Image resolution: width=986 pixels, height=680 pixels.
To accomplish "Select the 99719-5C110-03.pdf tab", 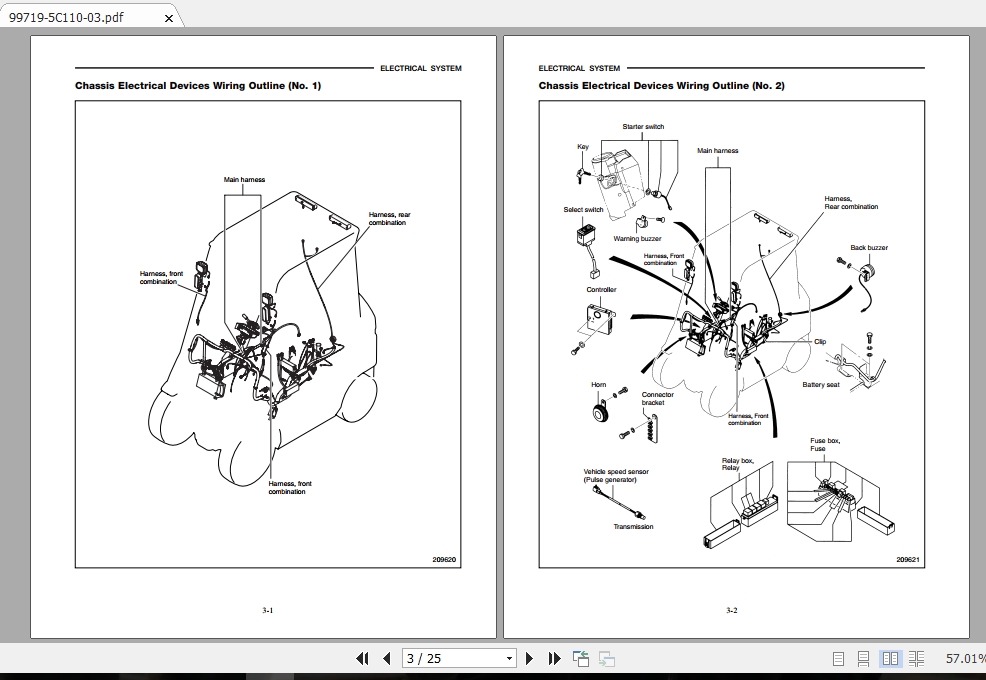I will 70,16.
